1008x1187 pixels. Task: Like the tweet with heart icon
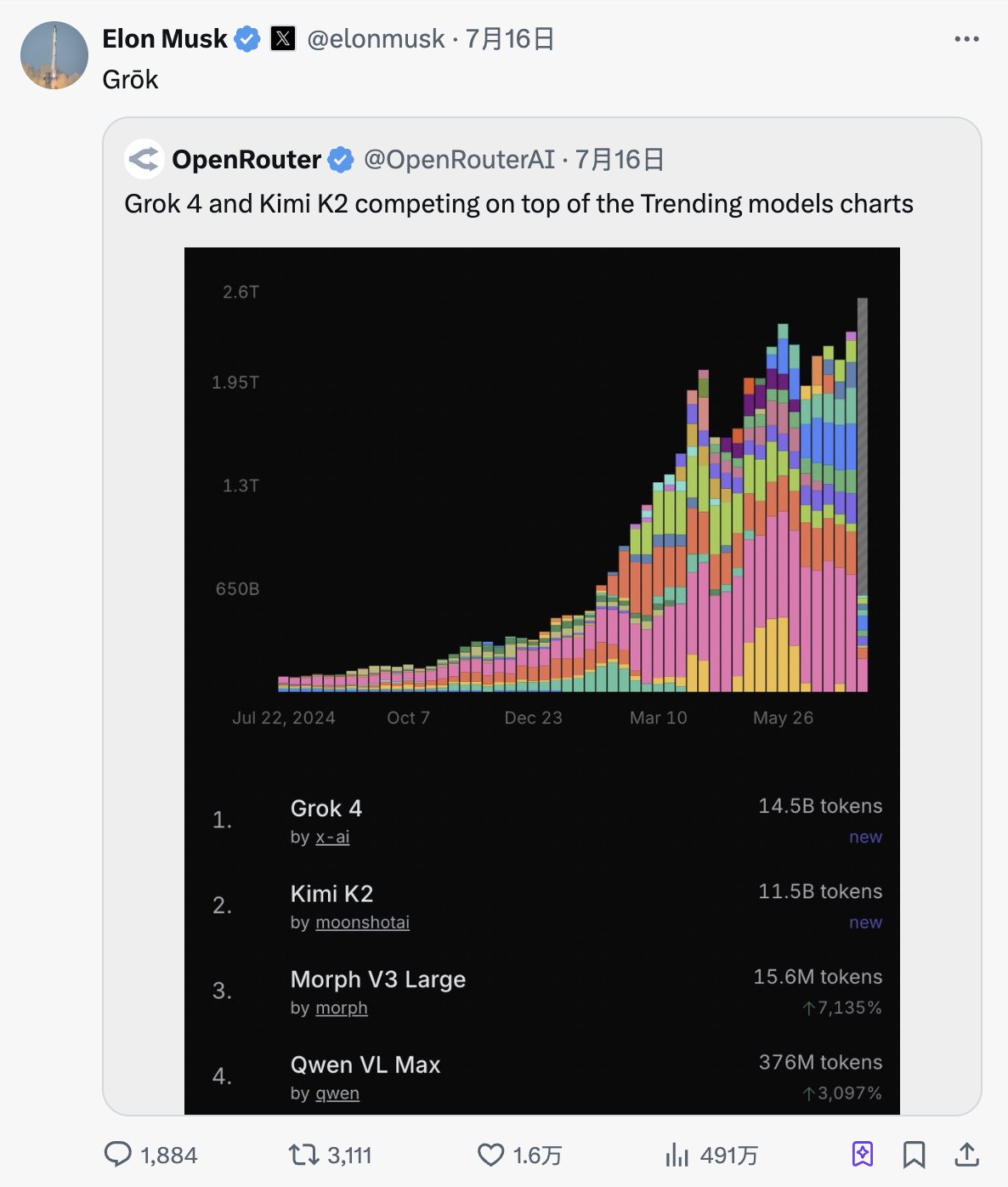click(x=490, y=1154)
